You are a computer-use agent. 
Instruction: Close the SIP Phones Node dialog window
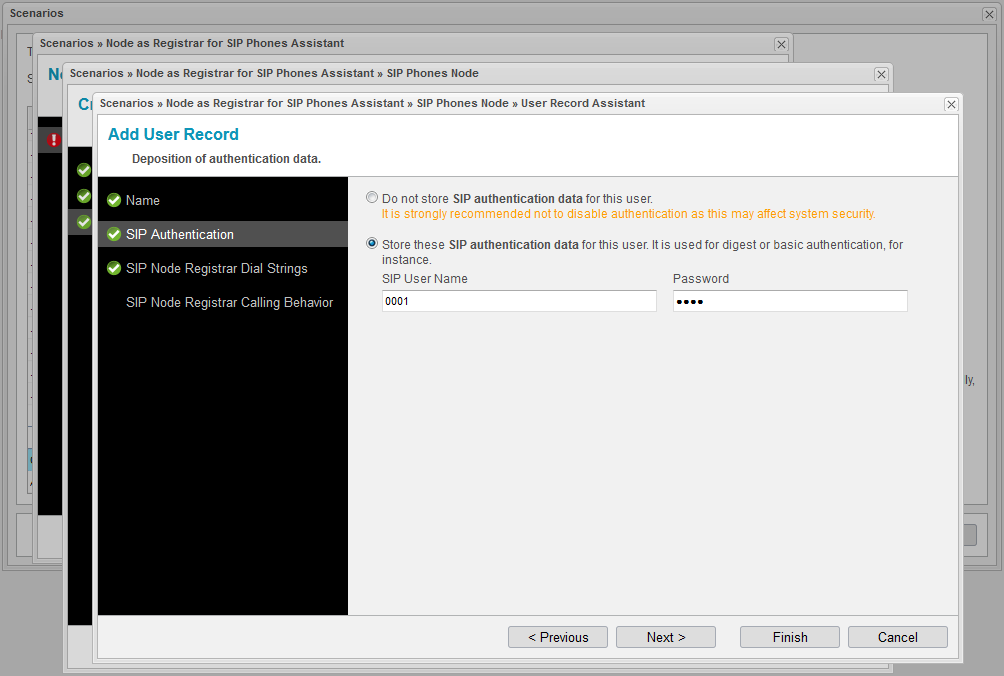[x=881, y=75]
